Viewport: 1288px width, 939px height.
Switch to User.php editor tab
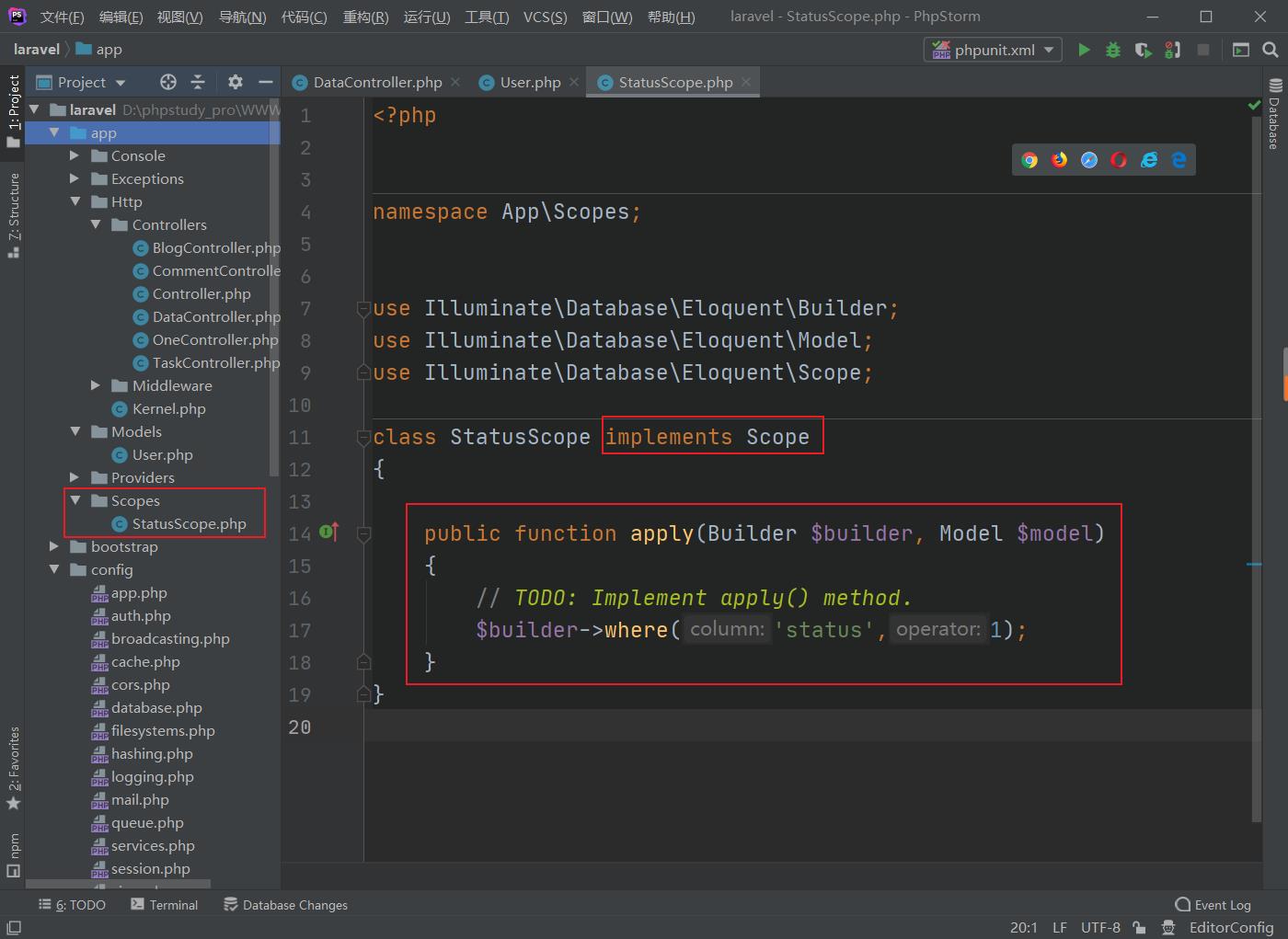click(x=530, y=82)
